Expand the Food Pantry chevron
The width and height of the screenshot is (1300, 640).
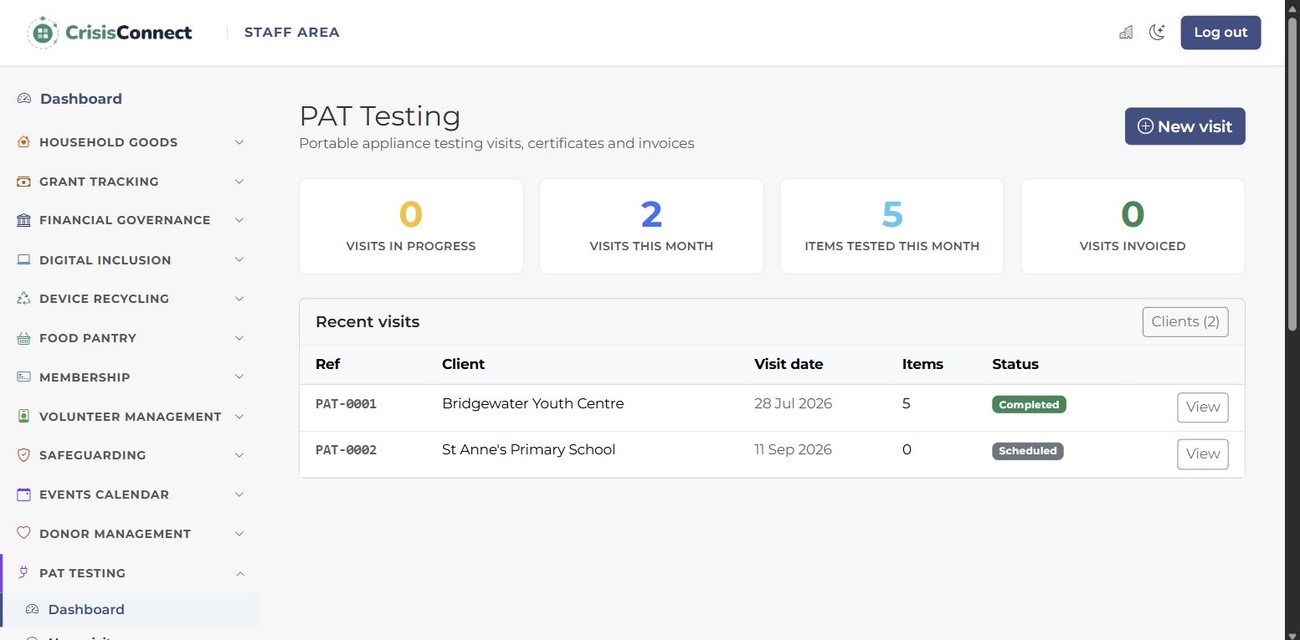coord(239,338)
